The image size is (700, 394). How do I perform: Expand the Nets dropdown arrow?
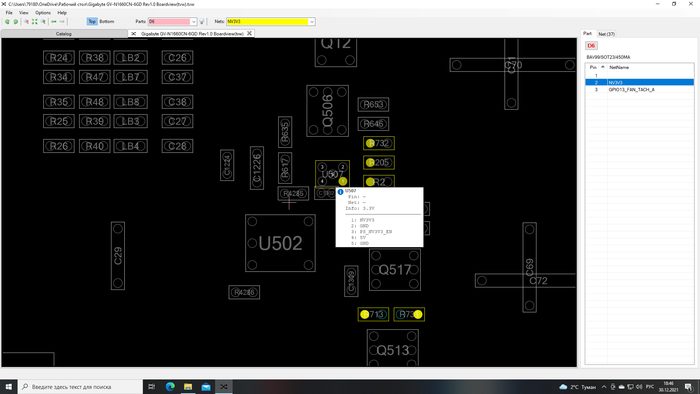click(x=312, y=21)
